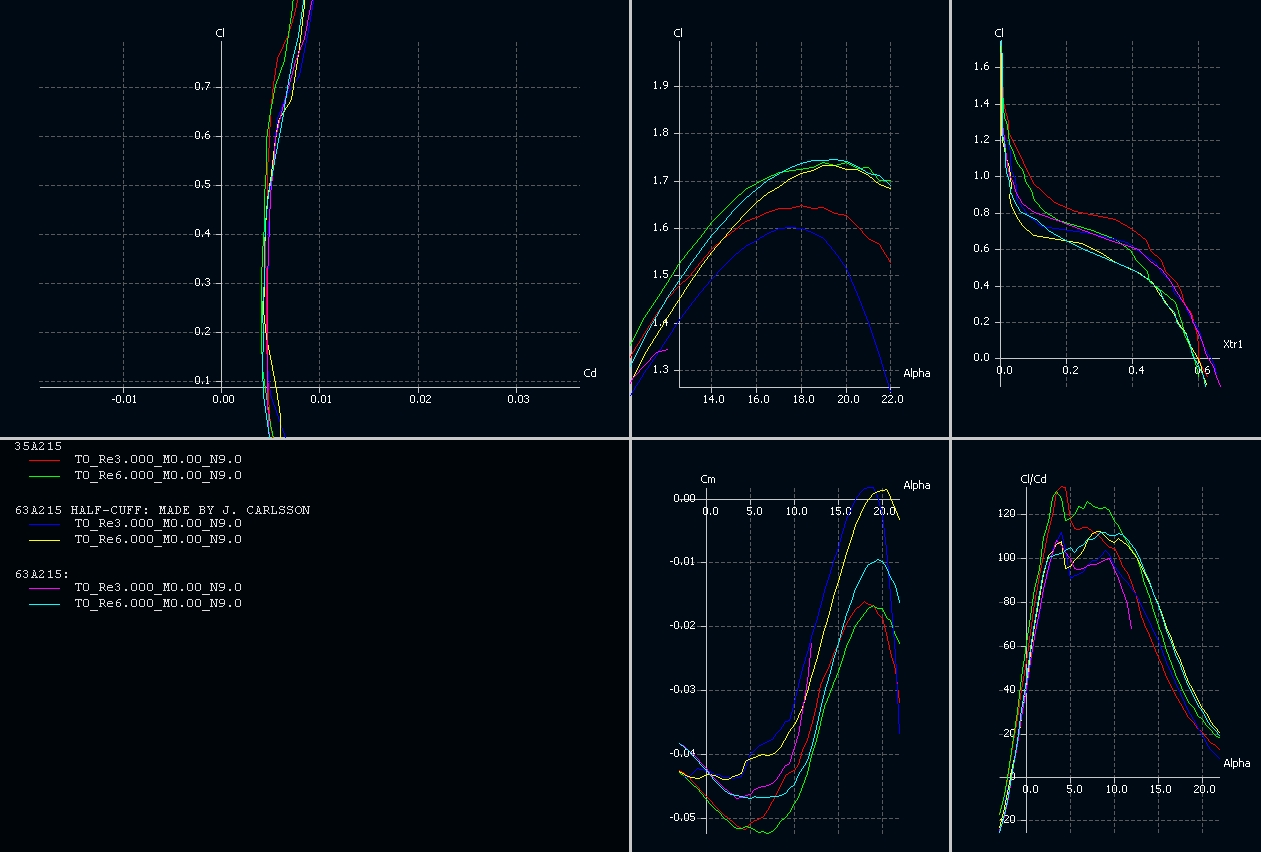Click the Xtr1 axis label on transition graph
The width and height of the screenshot is (1261, 852).
(x=1233, y=344)
